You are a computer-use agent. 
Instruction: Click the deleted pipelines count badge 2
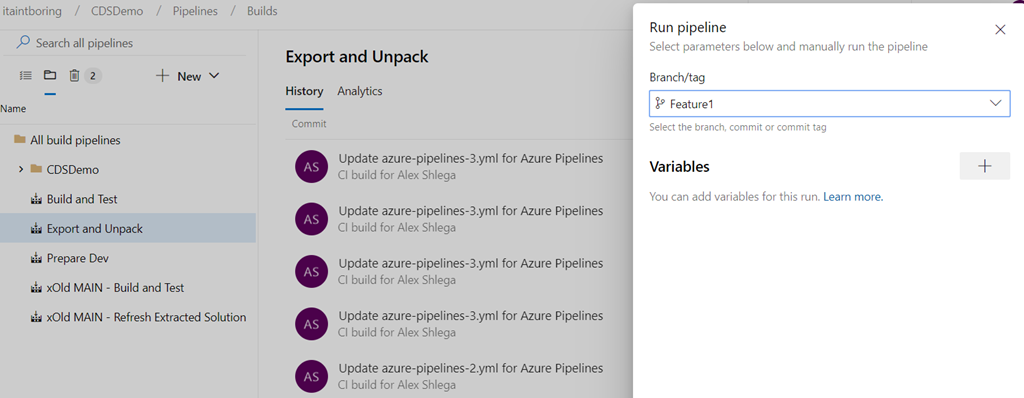(x=93, y=76)
